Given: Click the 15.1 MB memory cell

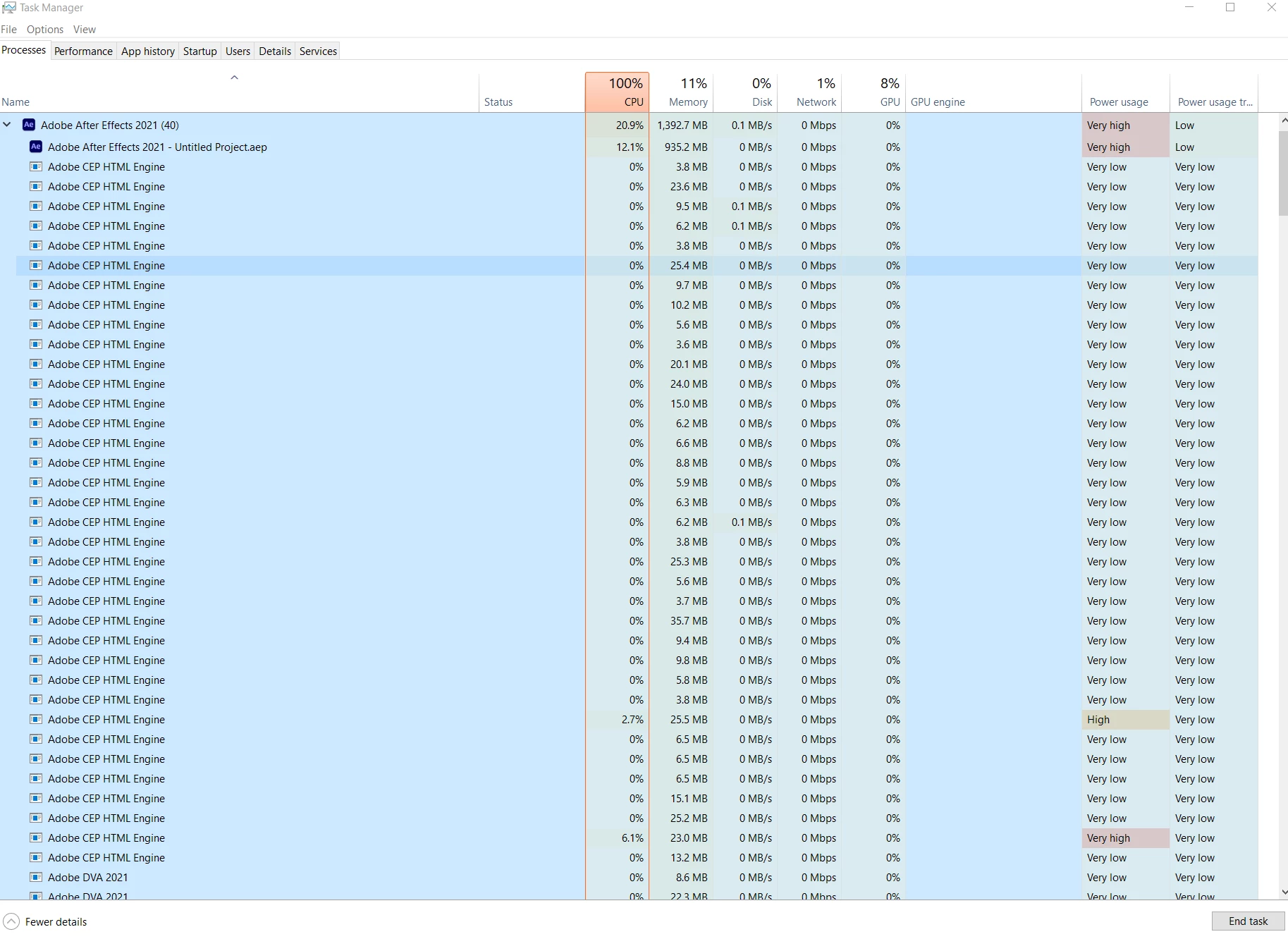Looking at the screenshot, I should tap(682, 799).
